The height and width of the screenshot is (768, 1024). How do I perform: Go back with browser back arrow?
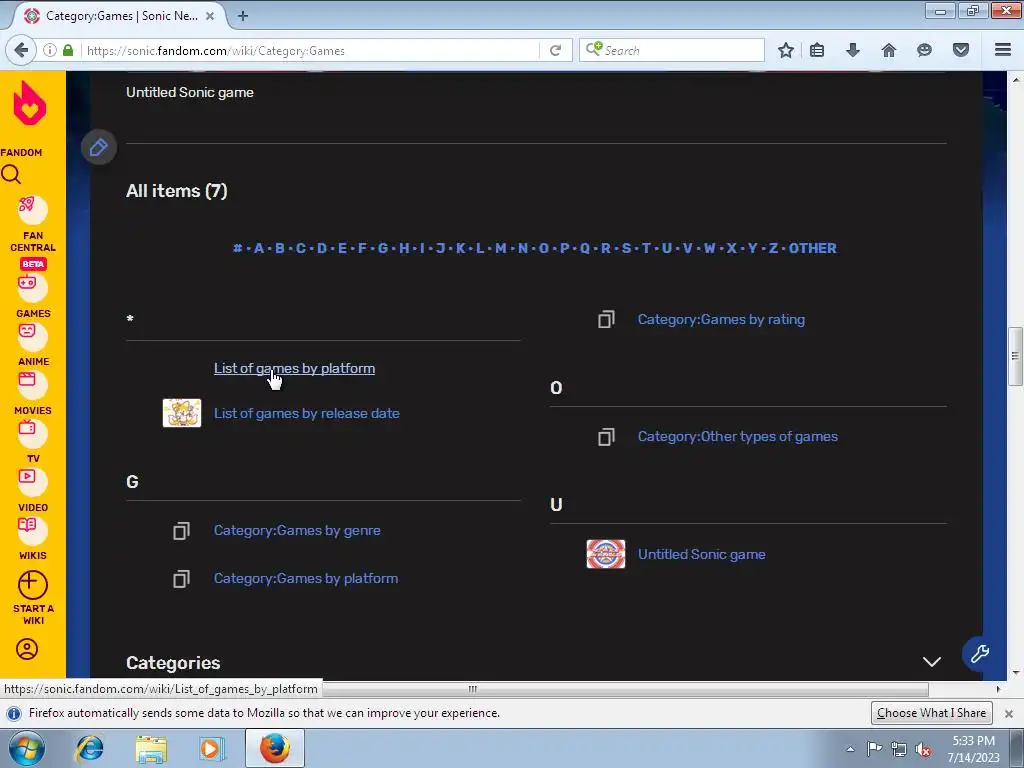pos(21,50)
